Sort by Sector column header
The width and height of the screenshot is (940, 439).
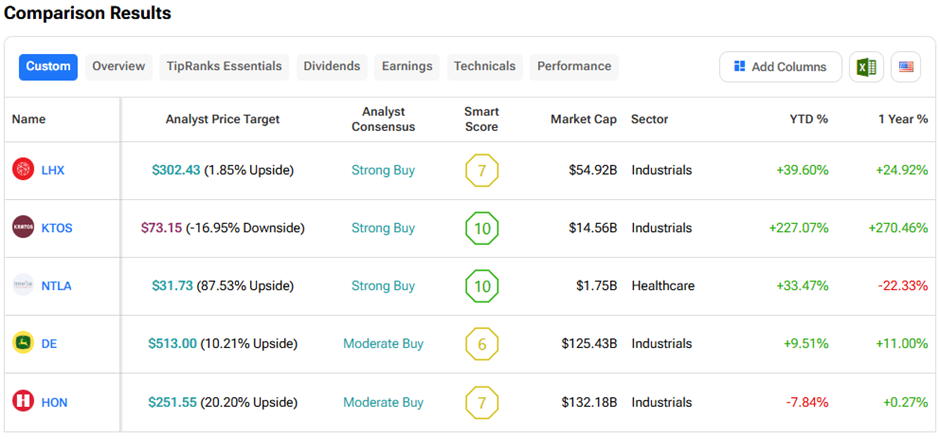click(650, 119)
